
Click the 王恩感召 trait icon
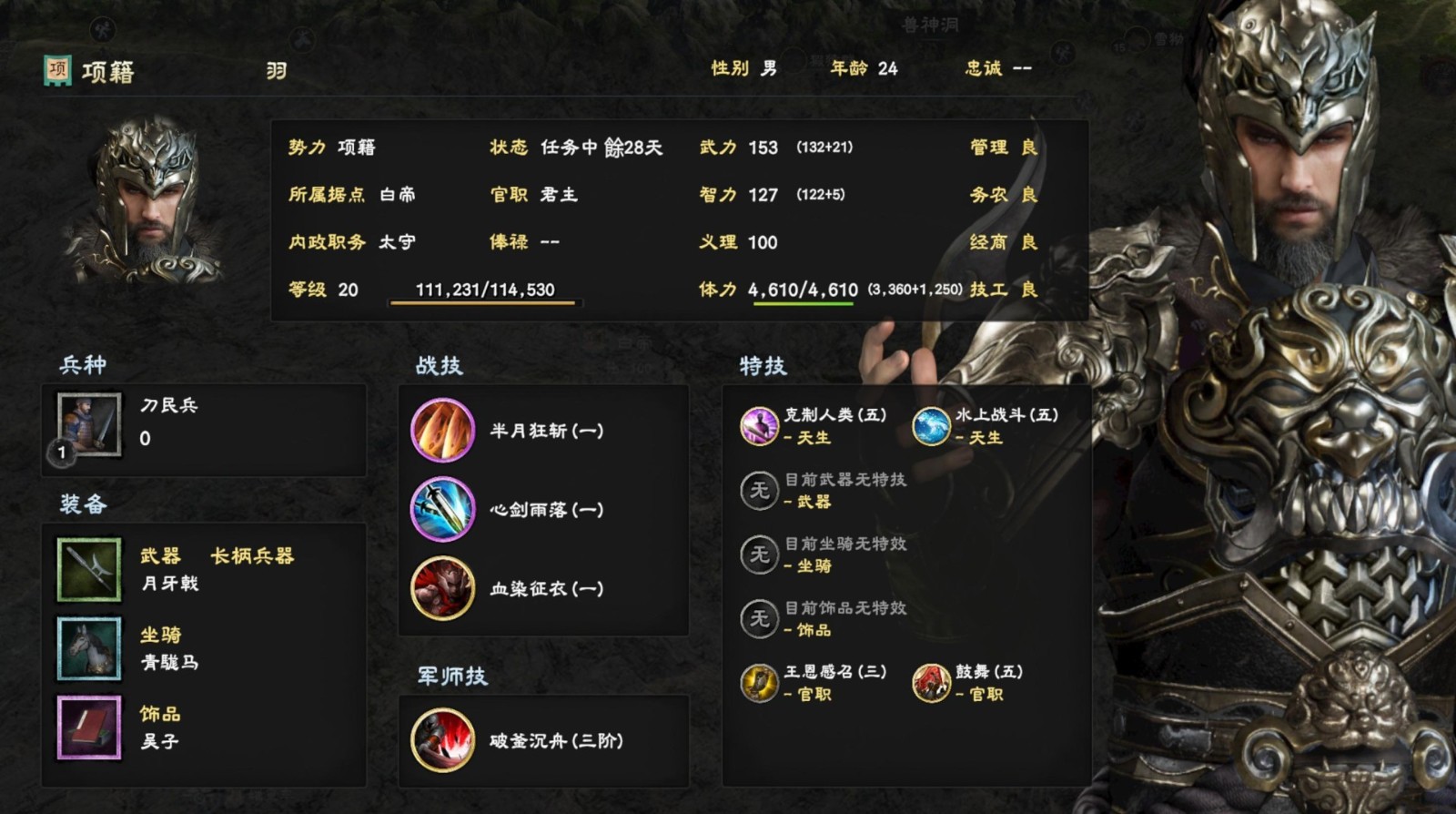(x=759, y=683)
